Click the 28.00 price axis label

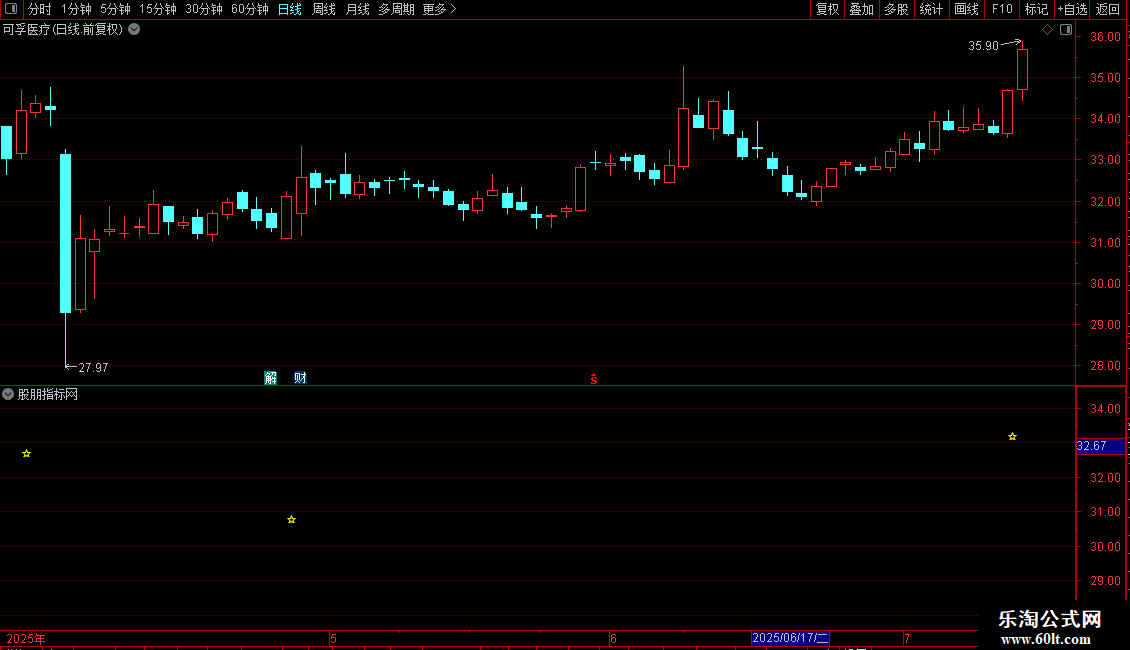tap(1105, 366)
